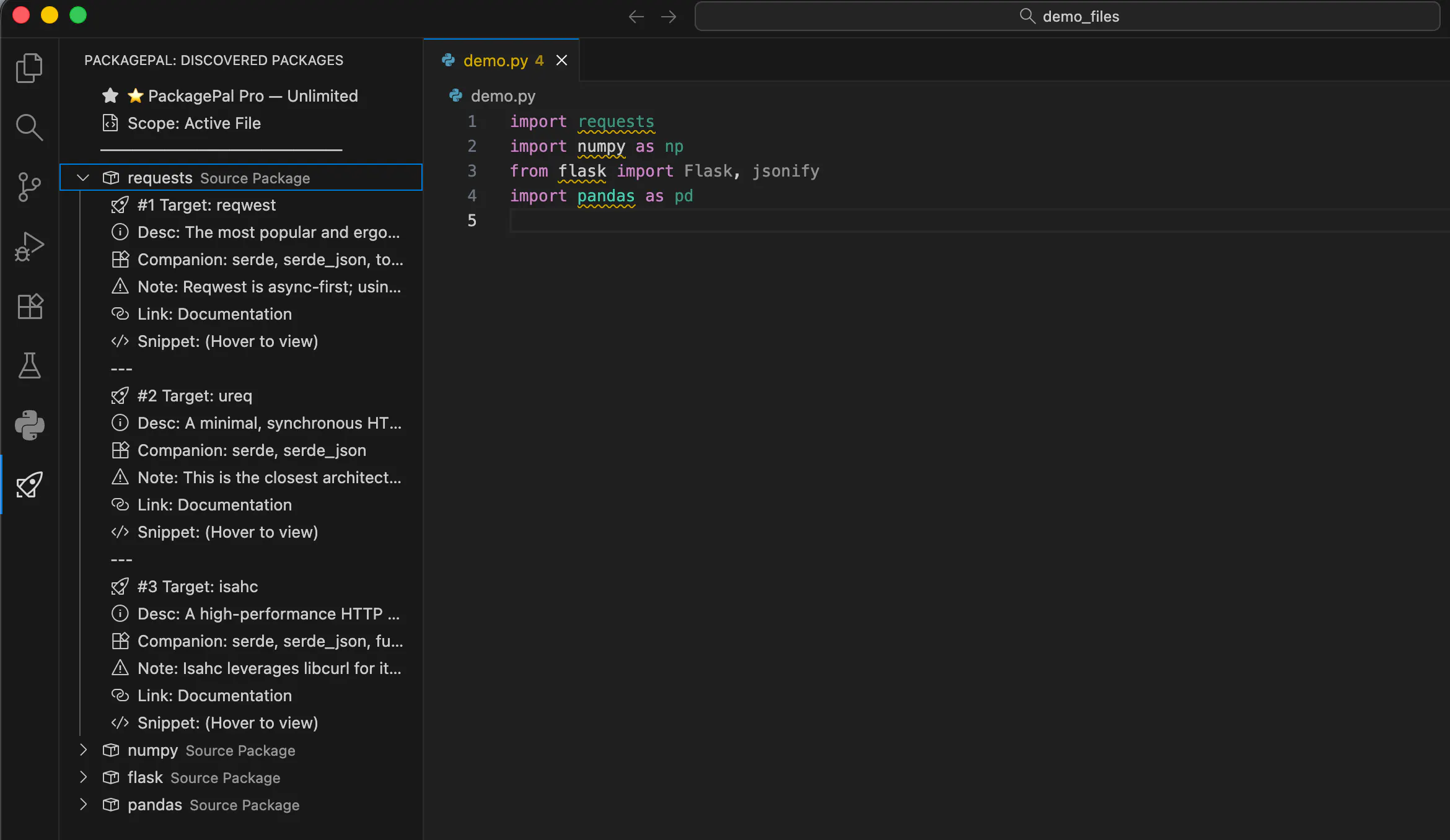Open the Search view icon

[29, 128]
